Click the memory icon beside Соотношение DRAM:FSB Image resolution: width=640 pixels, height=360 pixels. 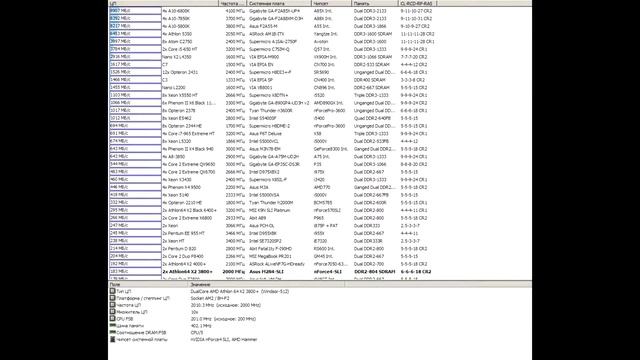click(113, 332)
